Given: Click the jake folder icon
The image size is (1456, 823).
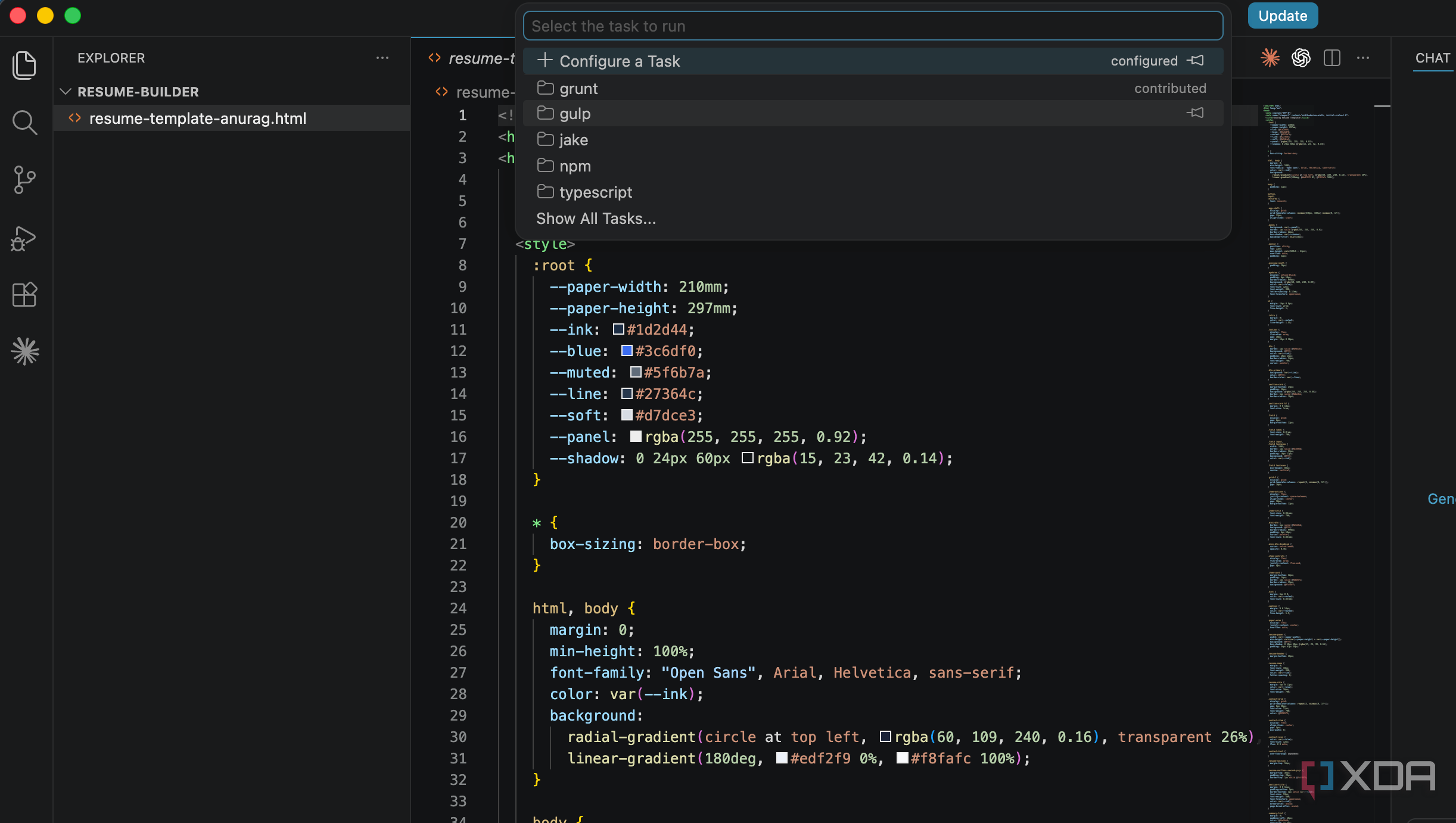Looking at the screenshot, I should 545,139.
